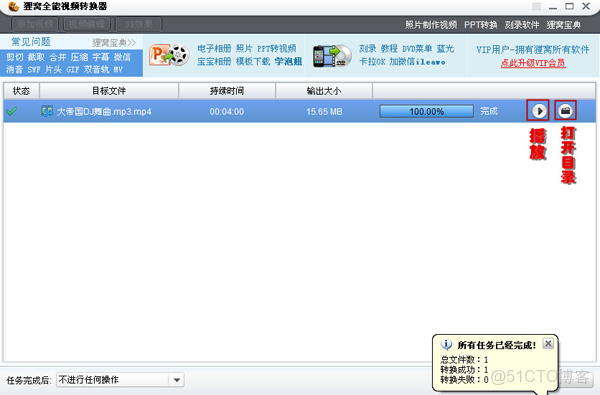Screen dimensions: 600x395
Task: Click the 狸窝 app logo in the title bar
Action: [x=13, y=7]
